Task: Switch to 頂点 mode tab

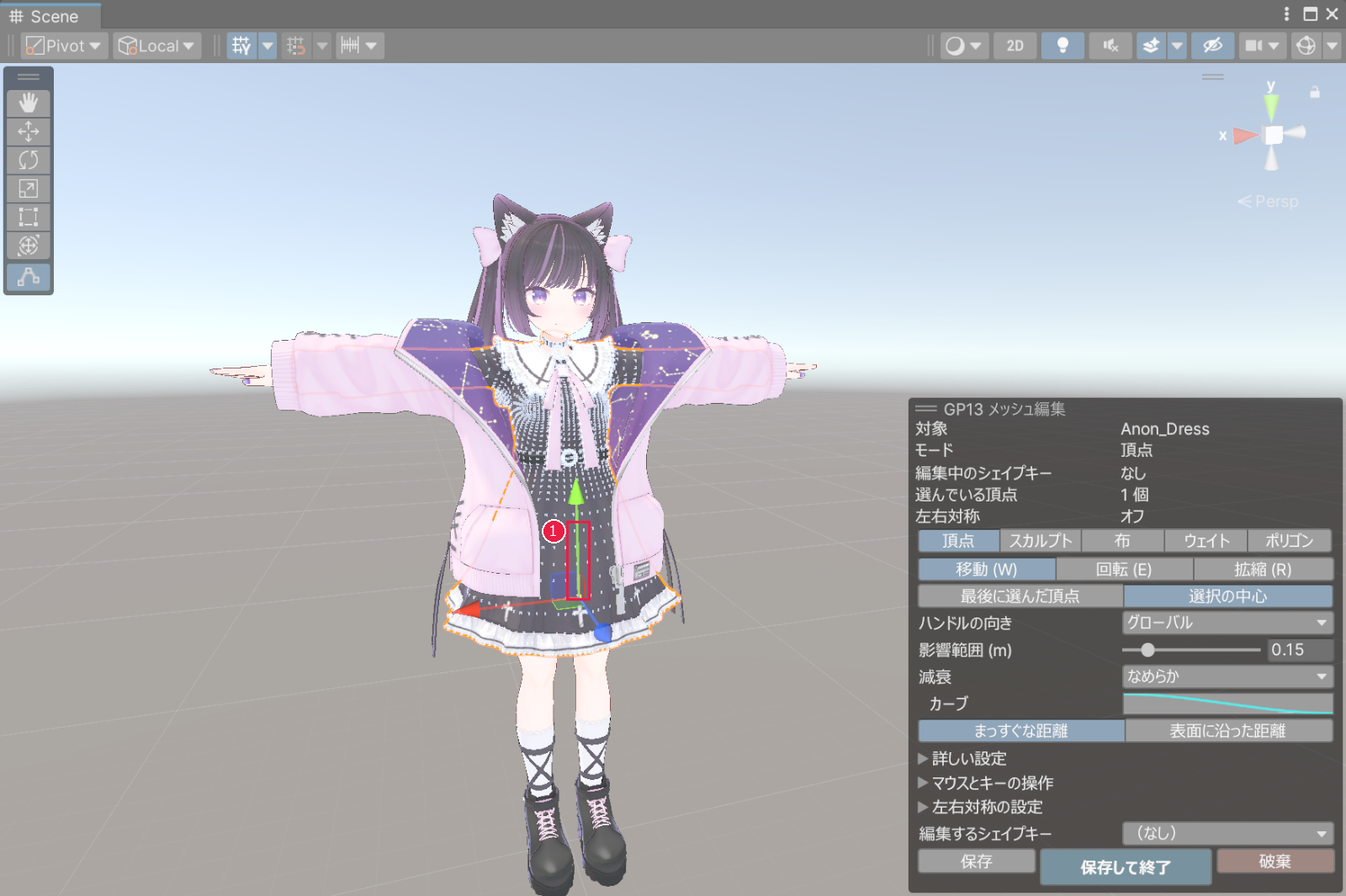Action: [958, 541]
